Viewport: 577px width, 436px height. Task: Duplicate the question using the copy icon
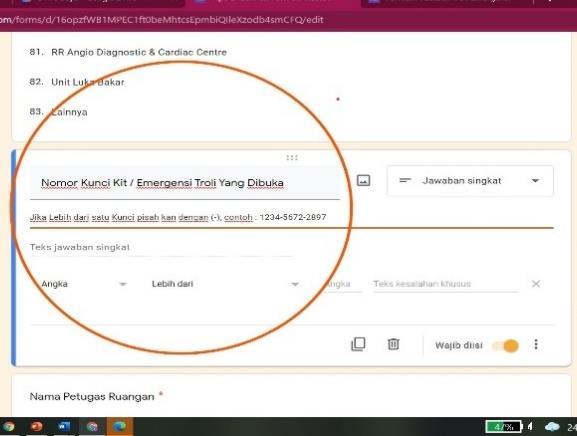[x=358, y=344]
